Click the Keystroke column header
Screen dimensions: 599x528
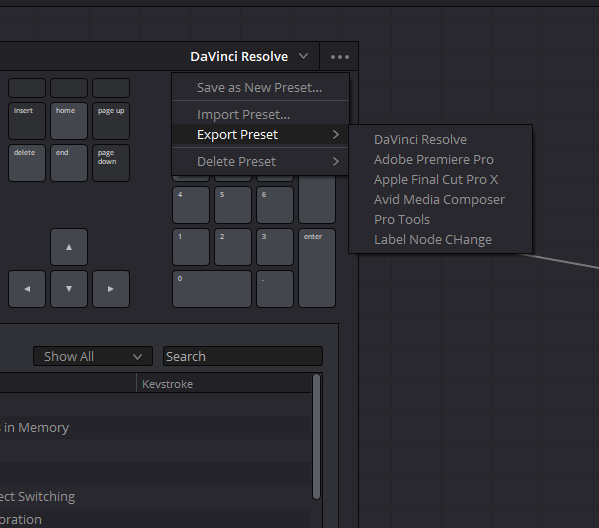(224, 384)
